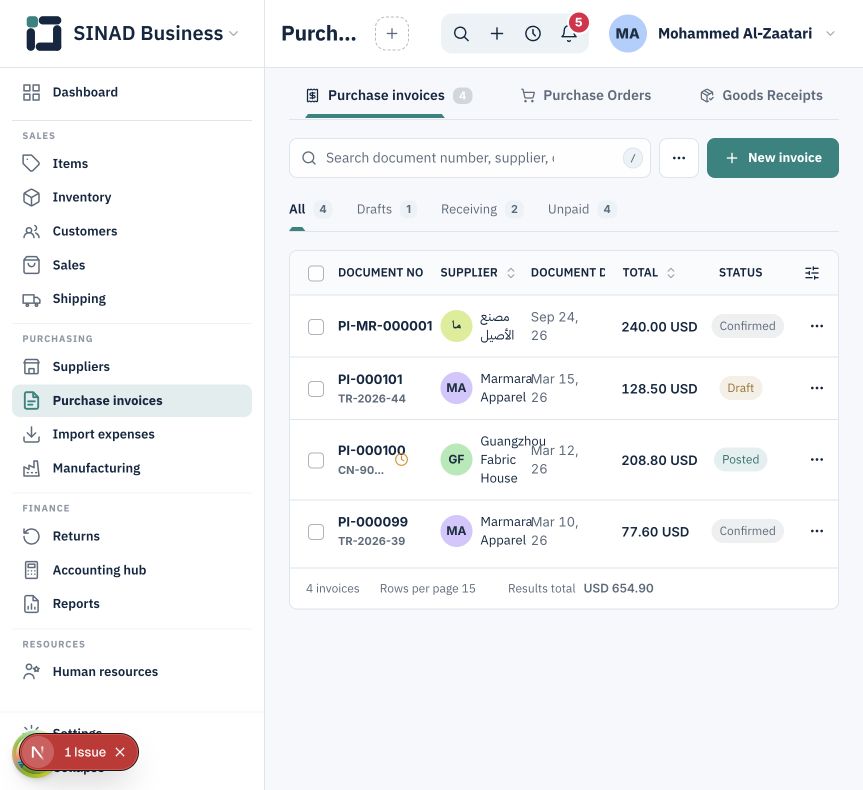Screen dimensions: 863x790
Task: Open Mohammed Al-Zaatari user menu chevron
Action: 831,34
